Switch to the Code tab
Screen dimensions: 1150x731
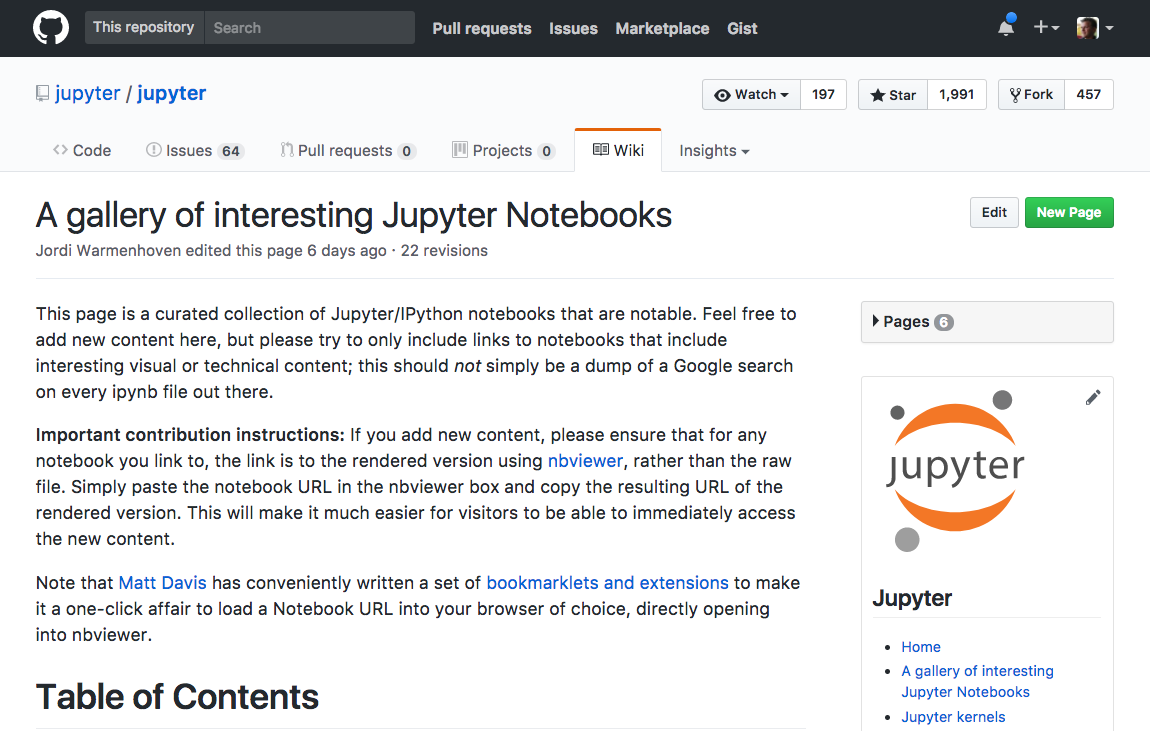(x=82, y=150)
